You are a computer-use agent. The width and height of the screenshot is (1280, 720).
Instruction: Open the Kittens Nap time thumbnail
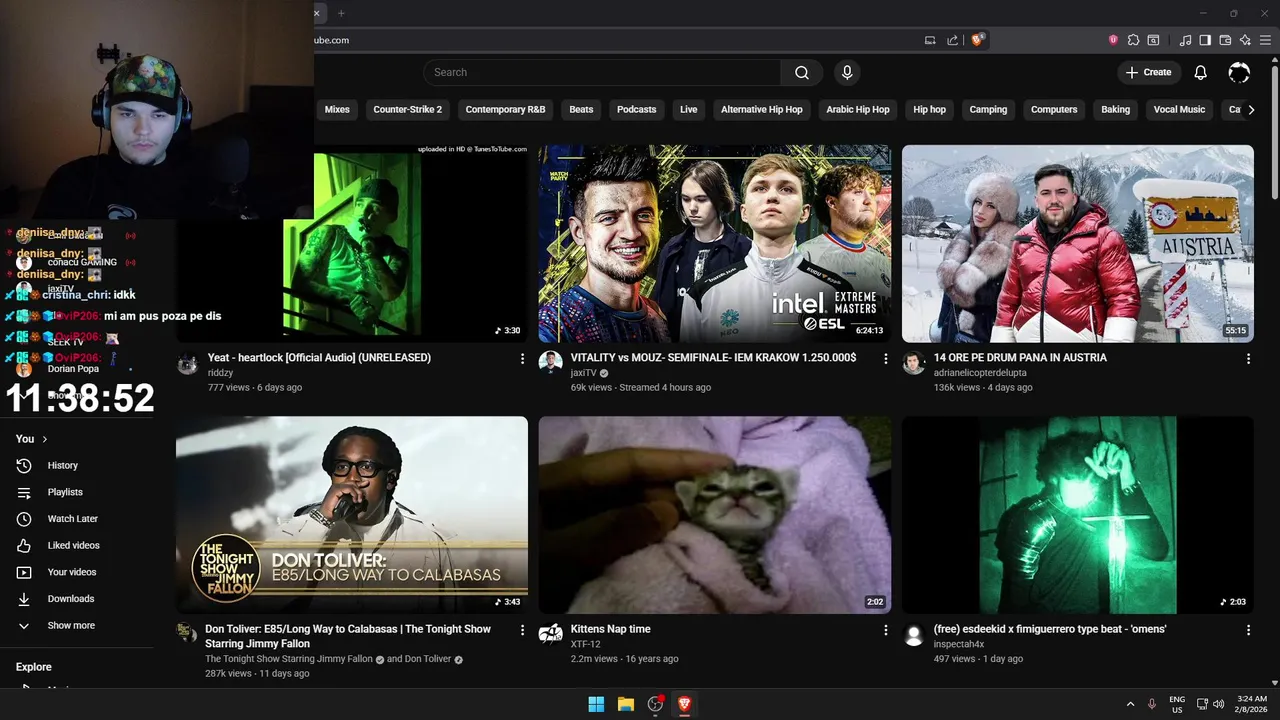tap(715, 515)
